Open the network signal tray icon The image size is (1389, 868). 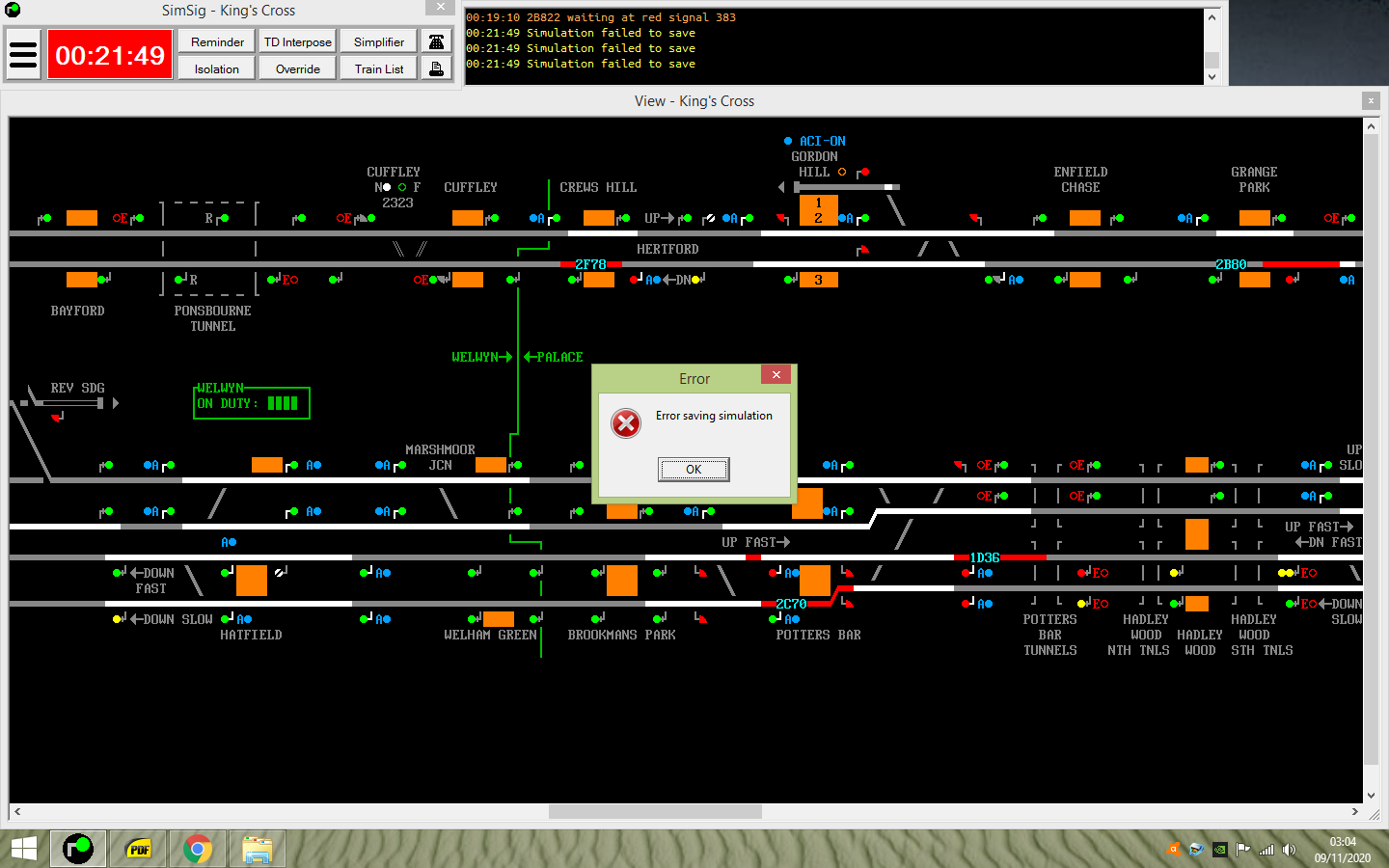(1266, 850)
